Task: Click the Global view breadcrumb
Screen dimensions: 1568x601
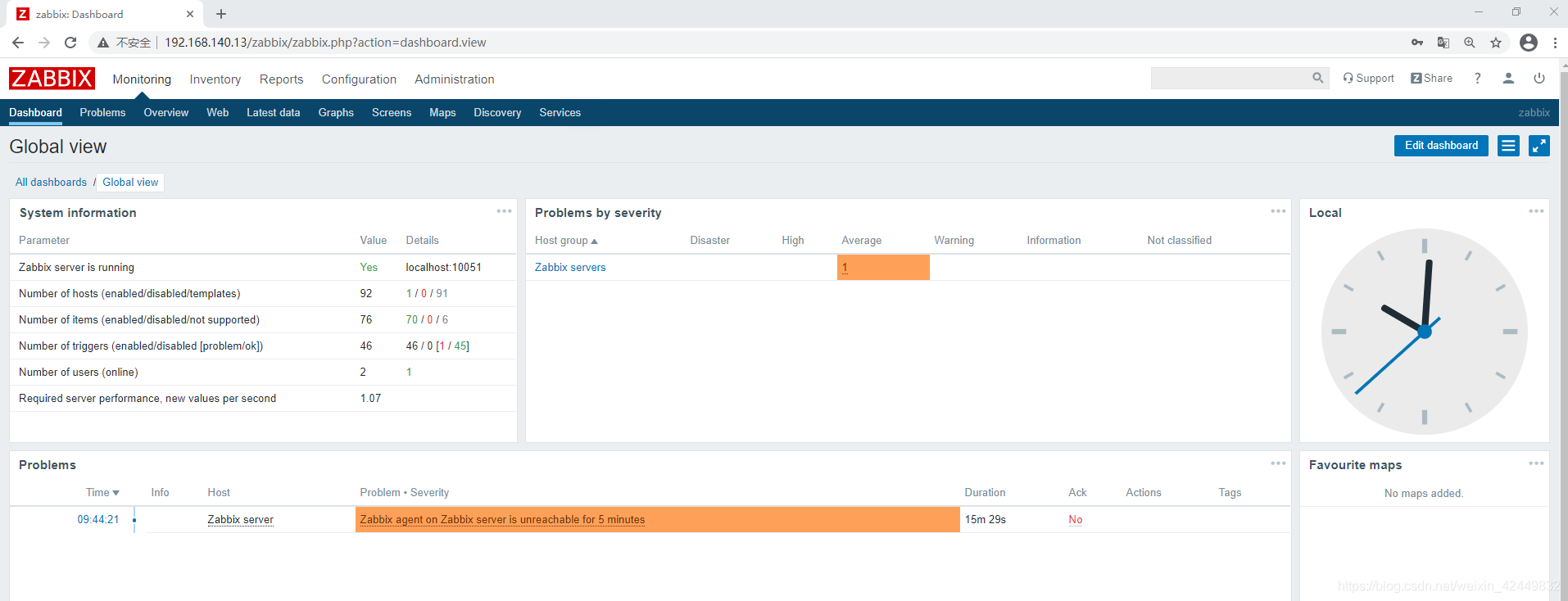Action: tap(130, 183)
